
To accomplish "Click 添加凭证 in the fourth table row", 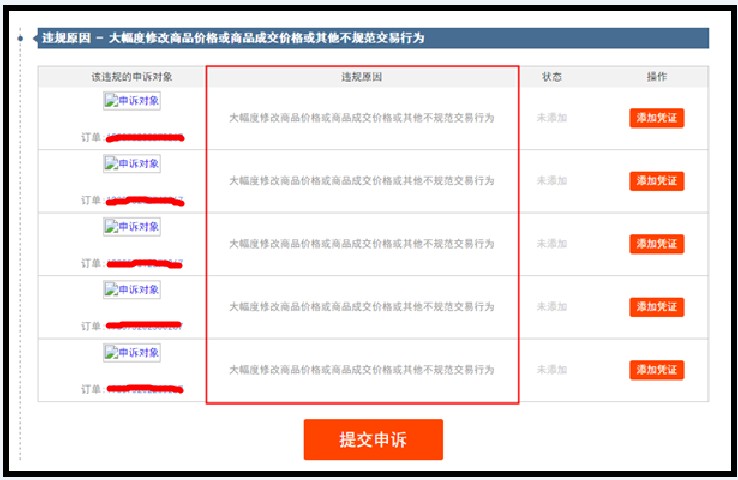I will pos(657,307).
